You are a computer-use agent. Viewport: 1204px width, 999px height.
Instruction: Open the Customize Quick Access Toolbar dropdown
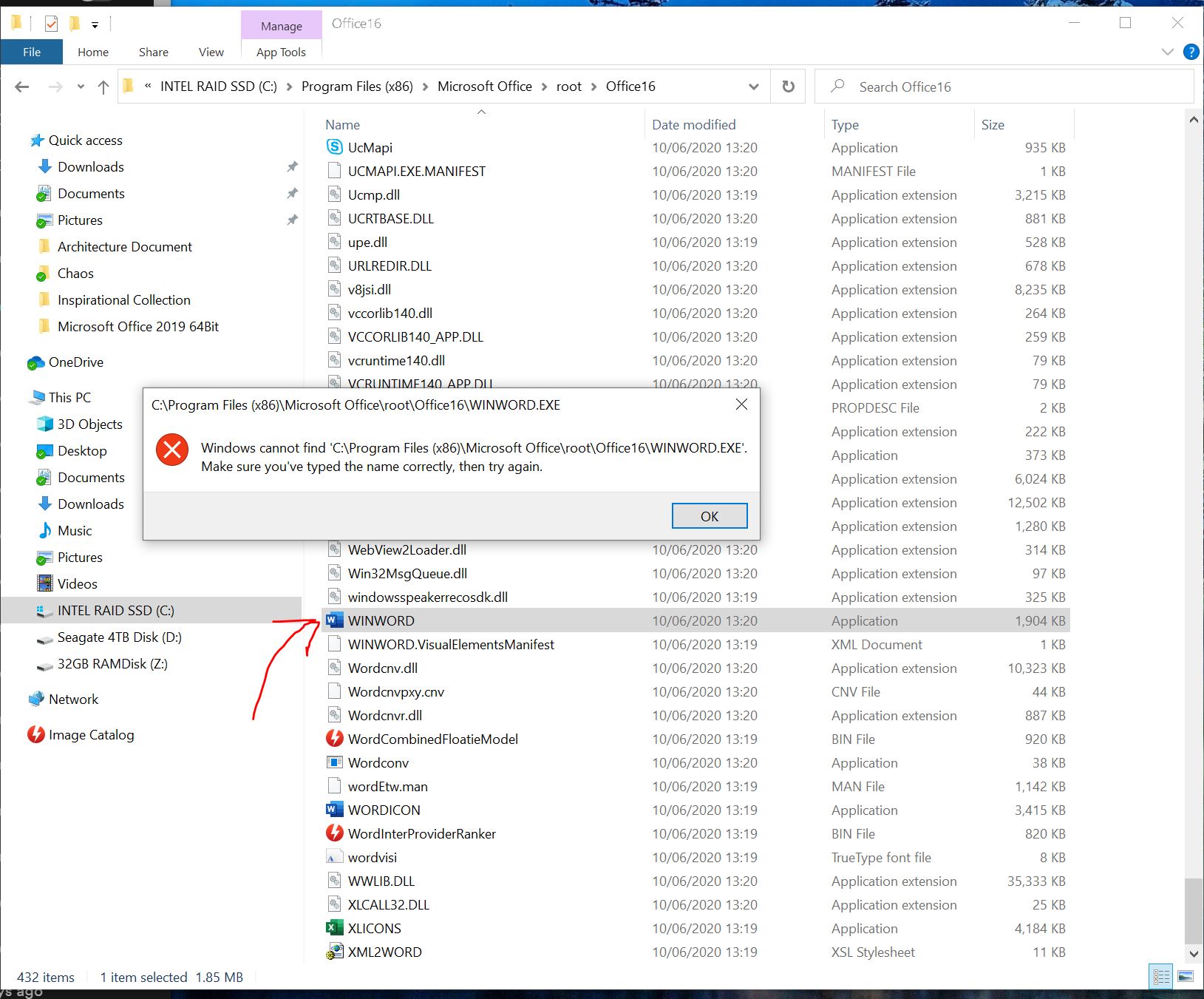click(95, 25)
